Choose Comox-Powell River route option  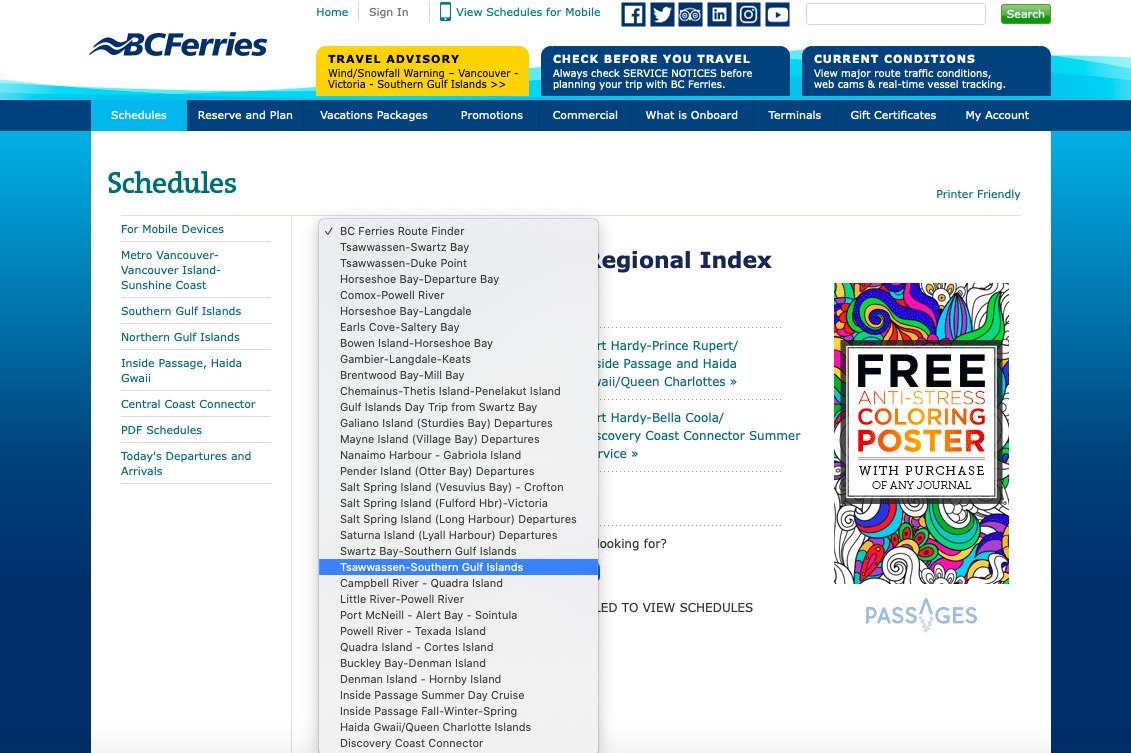click(459, 295)
